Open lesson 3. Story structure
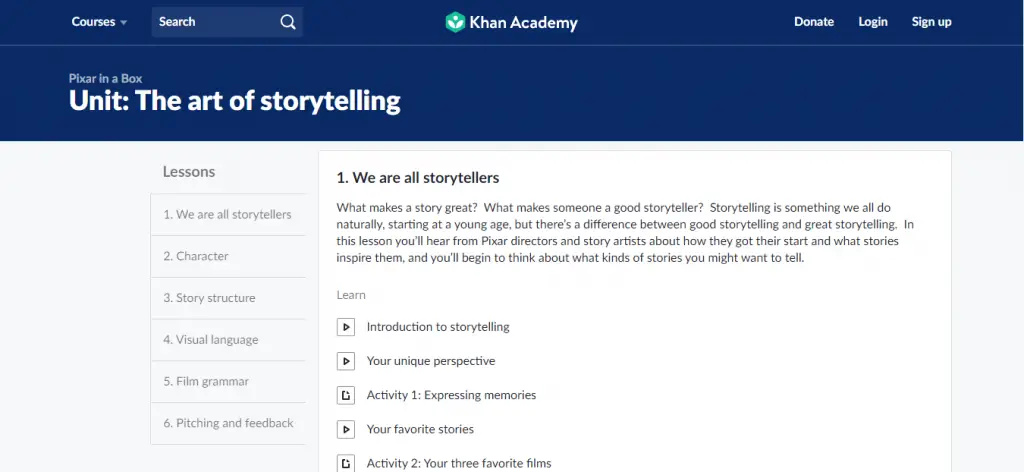This screenshot has height=472, width=1024. [228, 298]
